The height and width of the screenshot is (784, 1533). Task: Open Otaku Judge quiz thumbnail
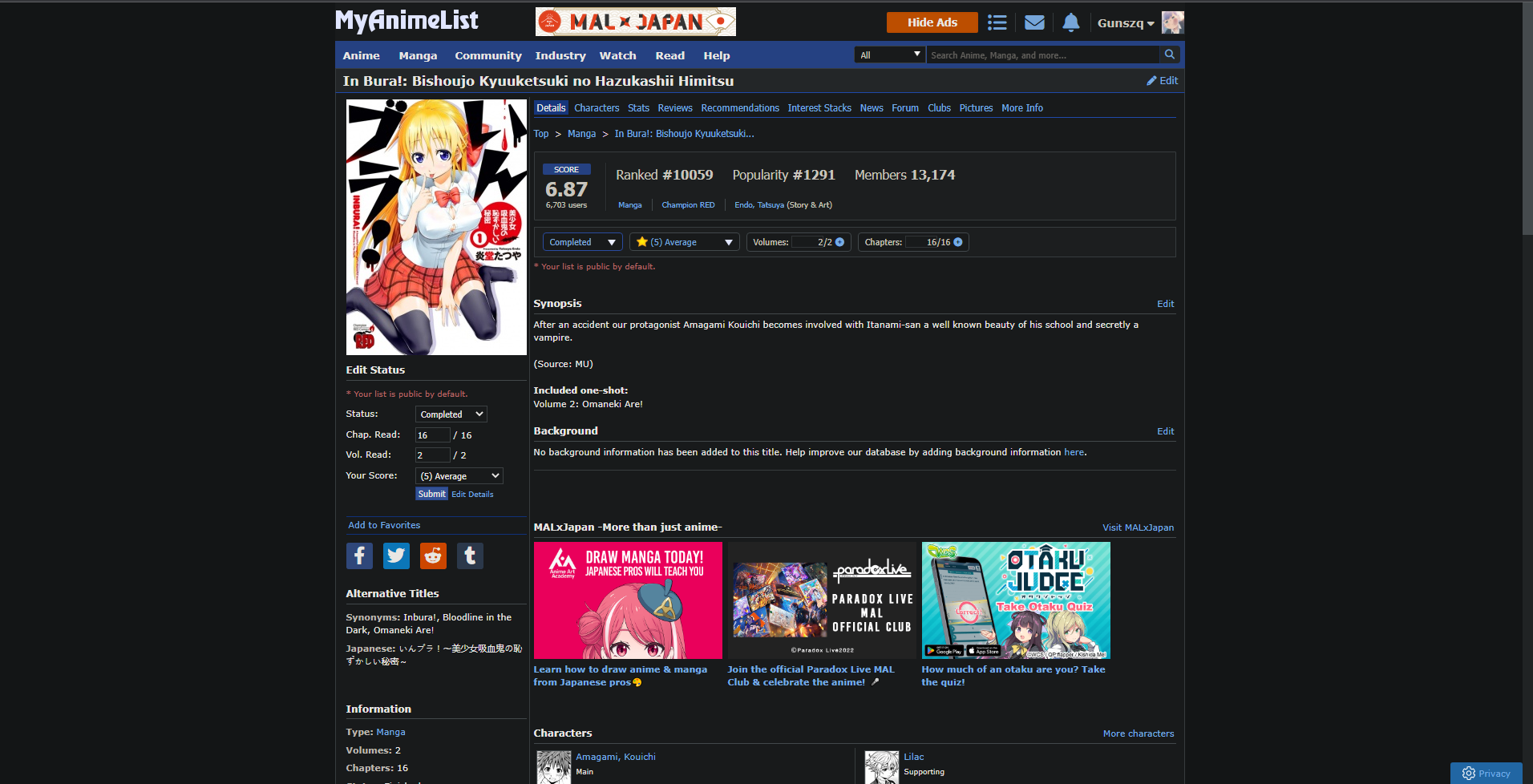click(x=1016, y=600)
